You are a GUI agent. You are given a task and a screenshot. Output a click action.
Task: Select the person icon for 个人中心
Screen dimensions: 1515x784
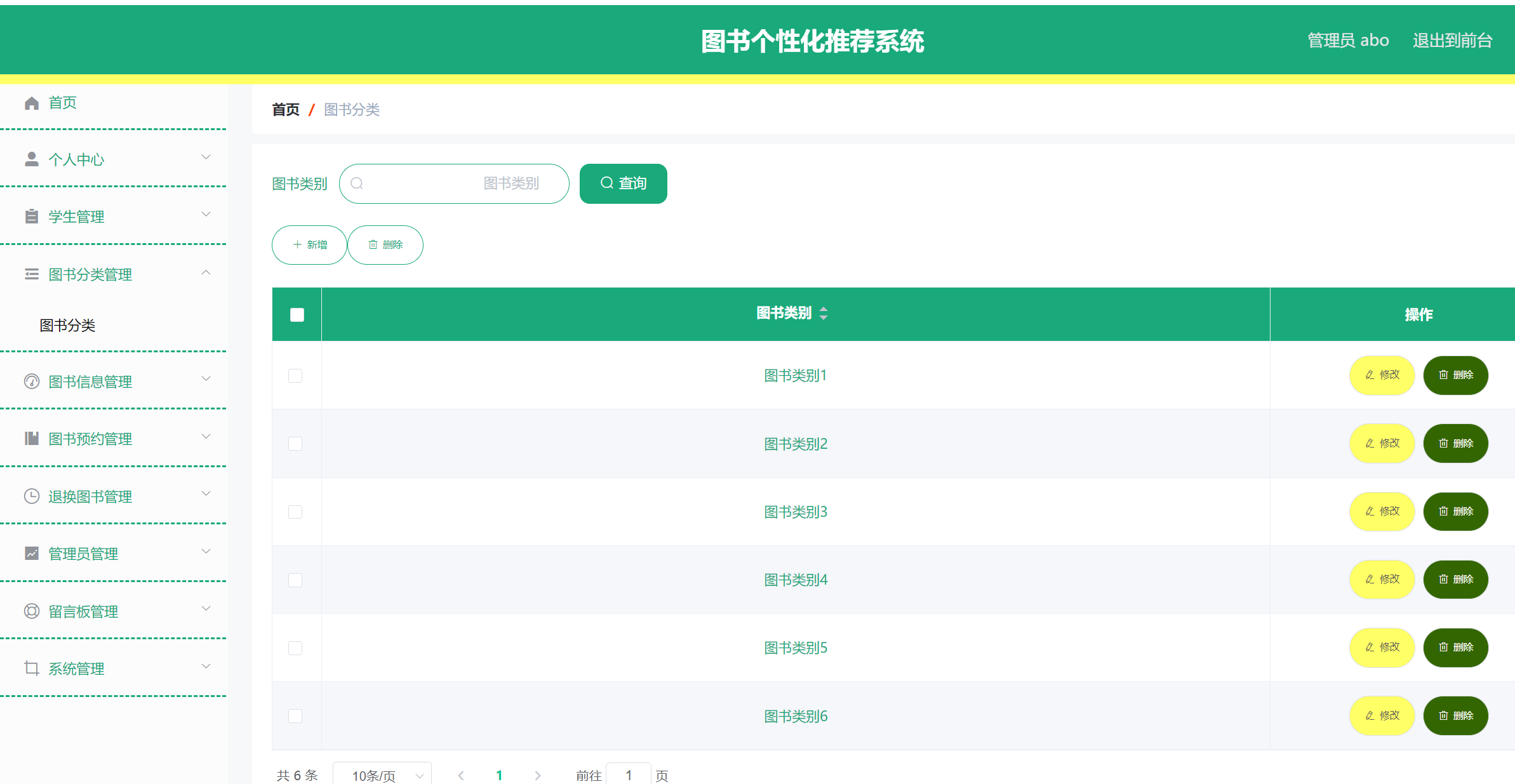[32, 159]
